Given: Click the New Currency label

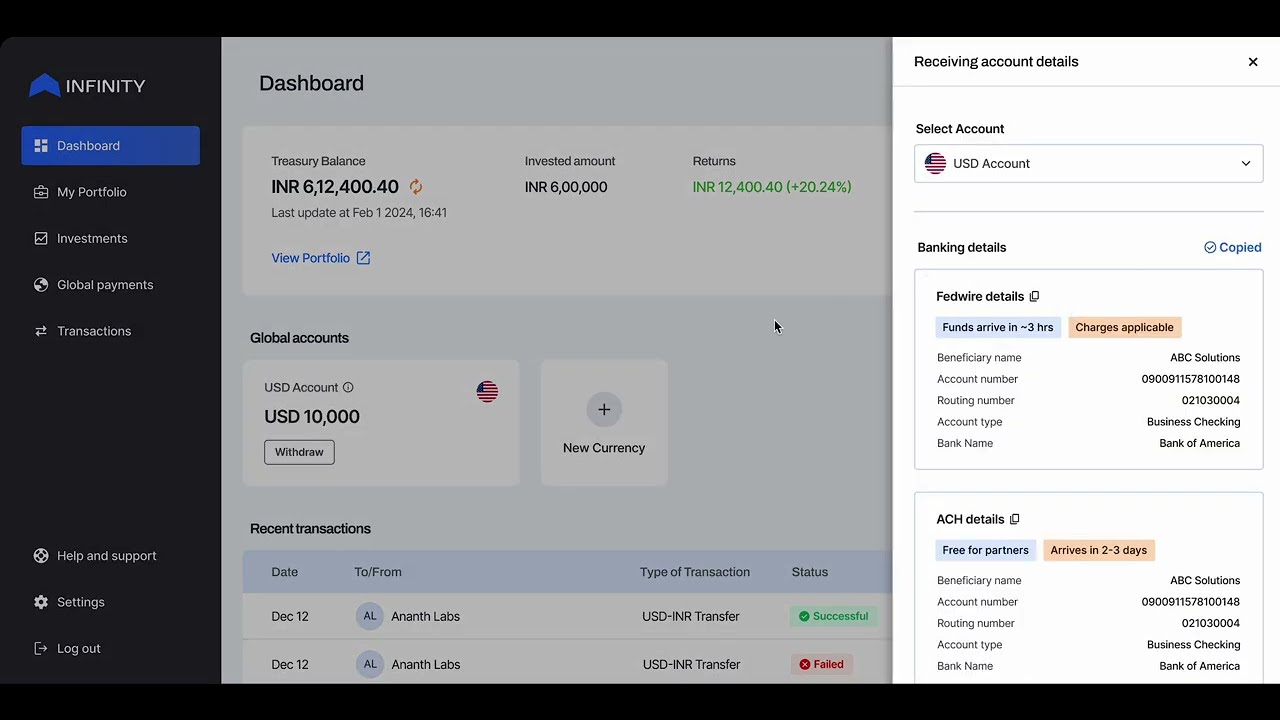Looking at the screenshot, I should [604, 448].
